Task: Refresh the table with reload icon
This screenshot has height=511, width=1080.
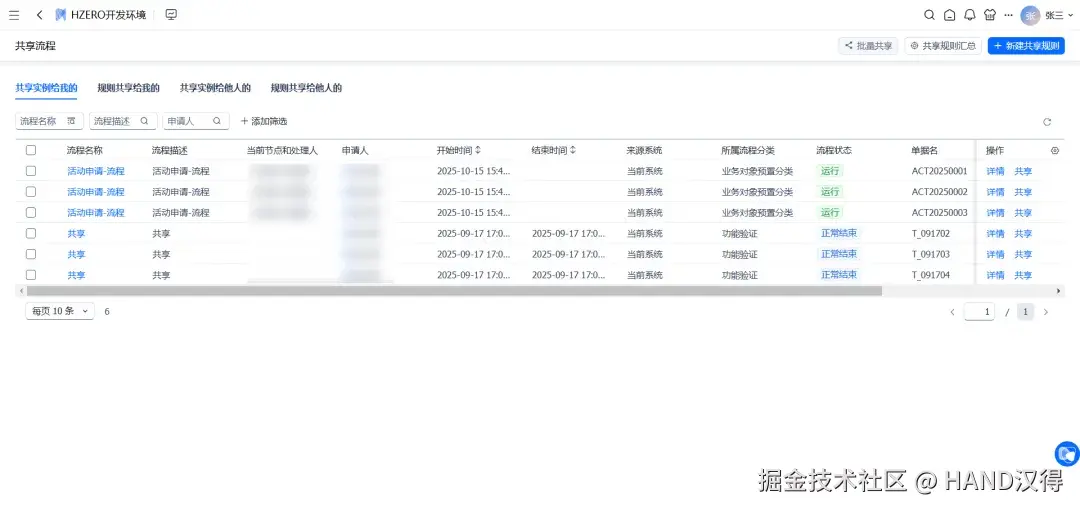Action: click(1047, 122)
